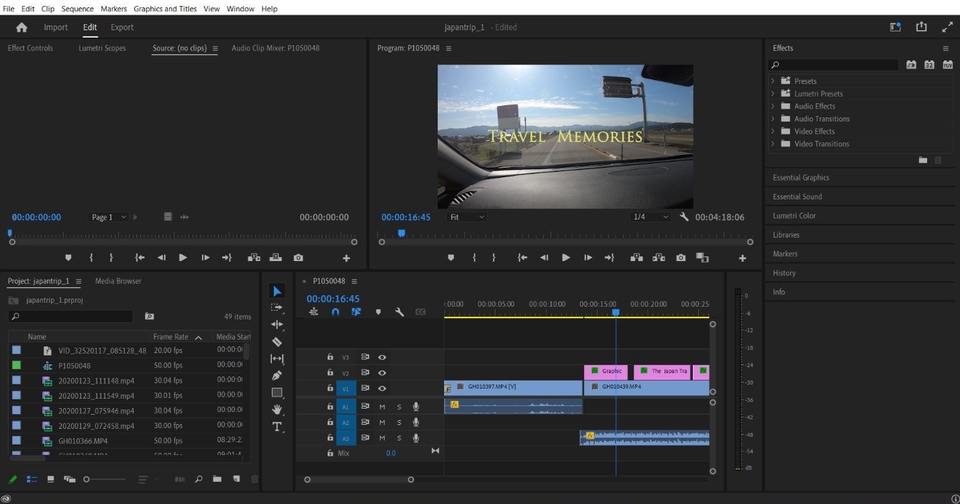Viewport: 960px width, 504px height.
Task: Select the Type tool
Action: pos(277,427)
